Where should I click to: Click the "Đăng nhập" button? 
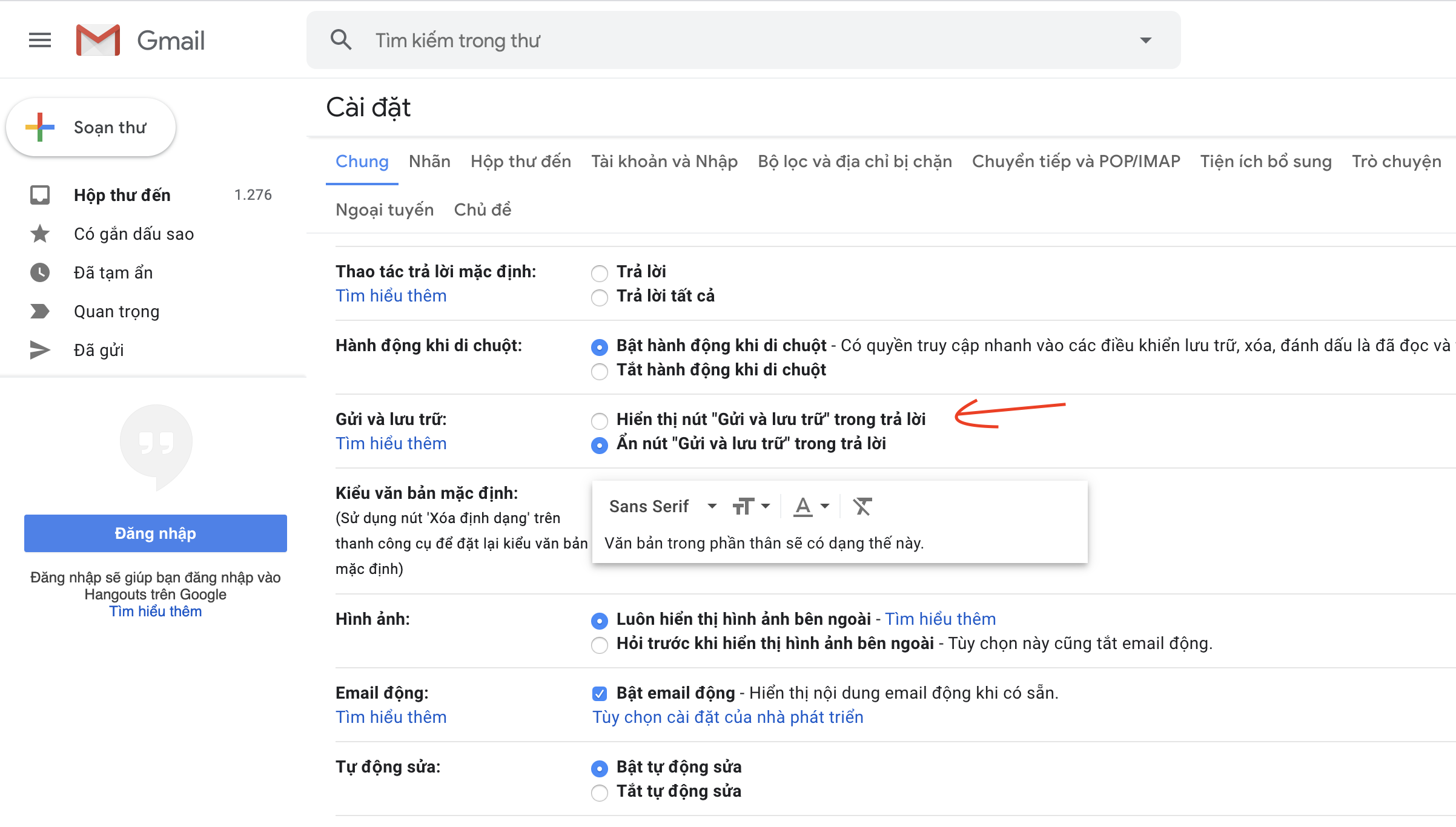point(156,533)
